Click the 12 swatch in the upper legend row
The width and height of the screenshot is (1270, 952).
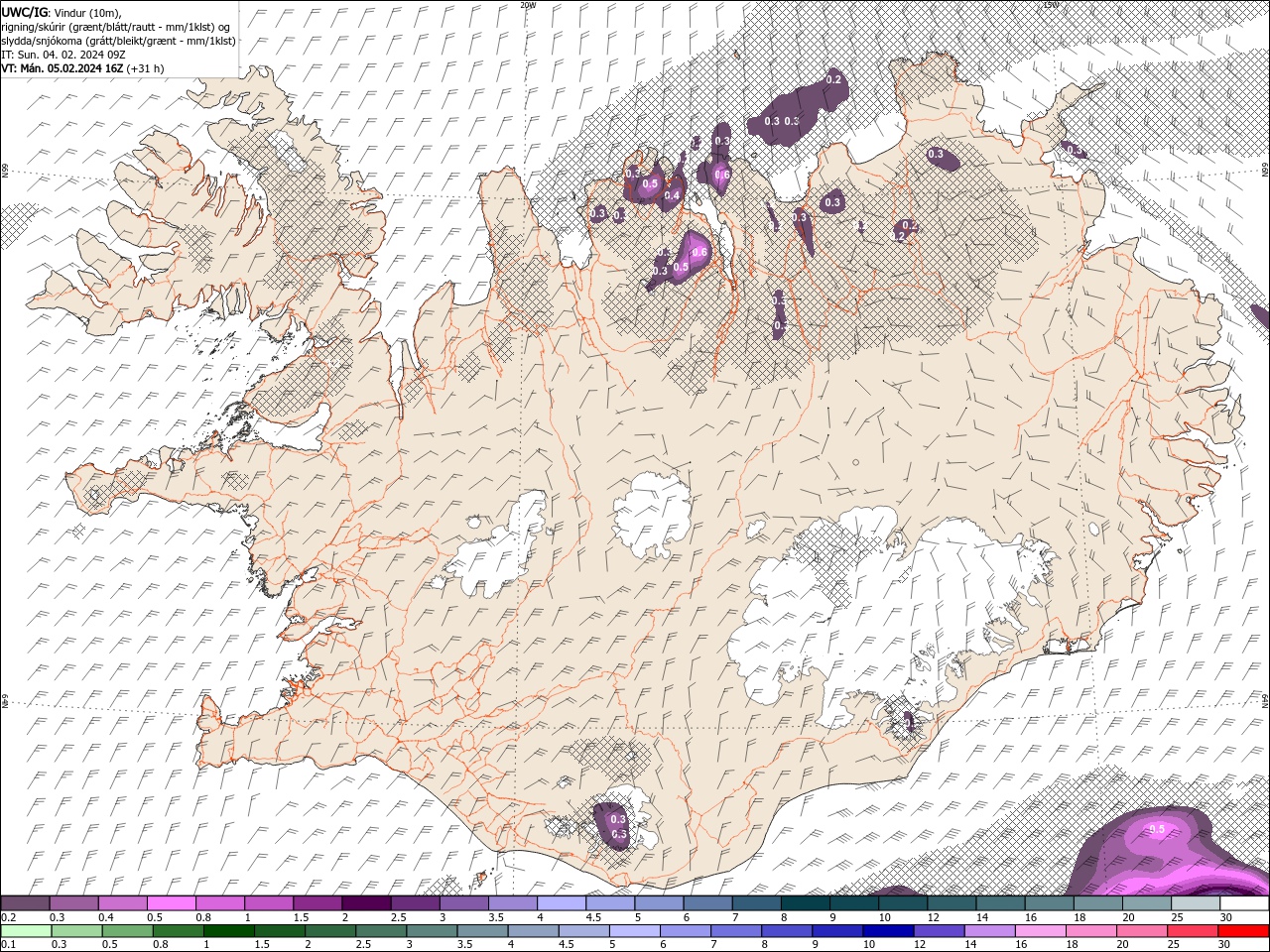pyautogui.click(x=952, y=903)
